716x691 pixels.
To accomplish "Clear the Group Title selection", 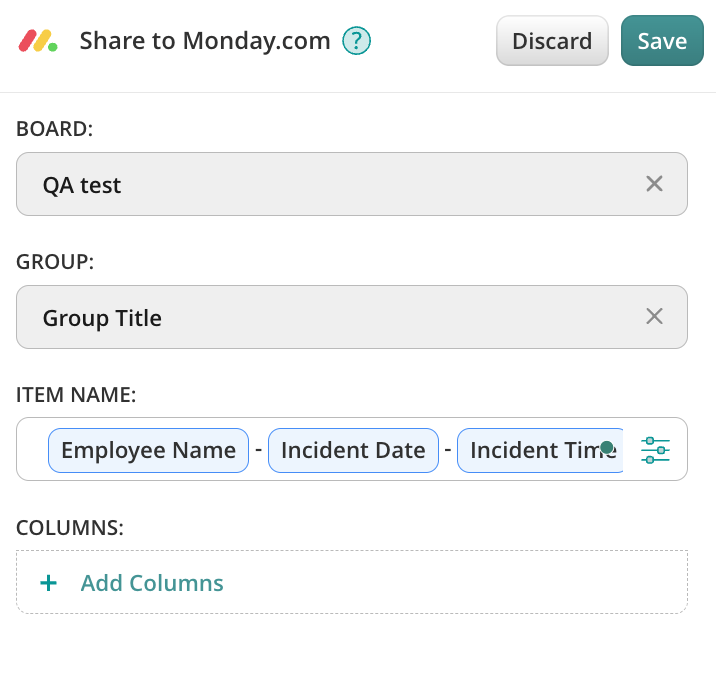I will 654,317.
